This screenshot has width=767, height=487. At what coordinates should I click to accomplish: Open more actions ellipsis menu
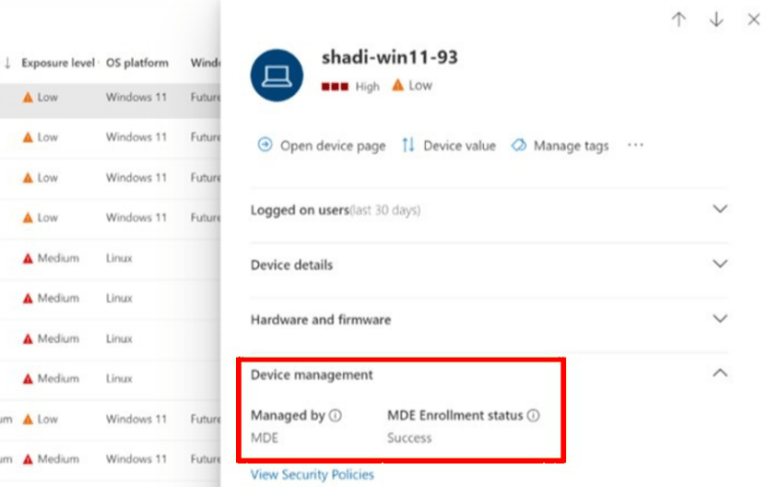[x=635, y=145]
